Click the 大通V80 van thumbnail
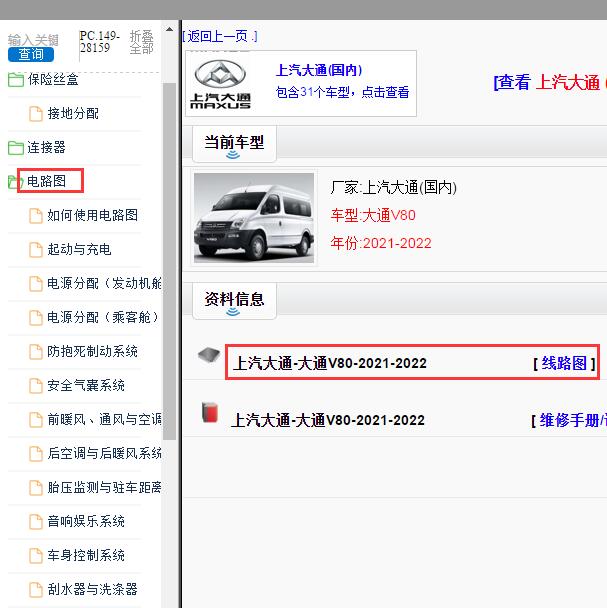 coord(254,218)
